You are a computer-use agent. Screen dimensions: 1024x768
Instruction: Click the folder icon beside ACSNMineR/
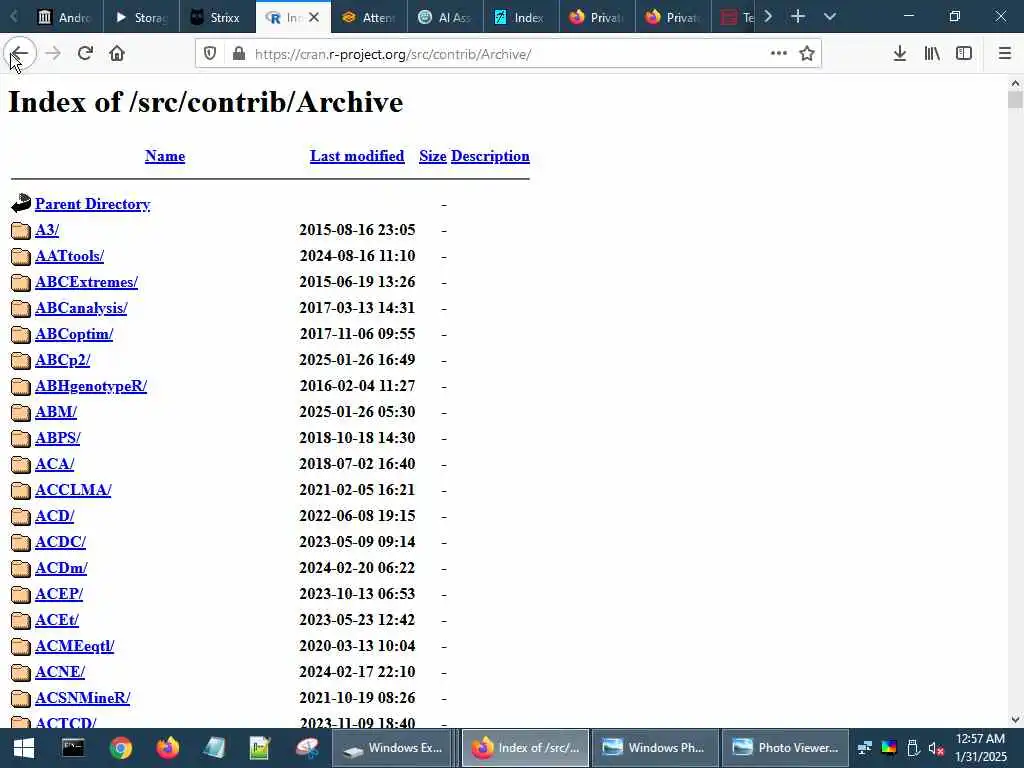[21, 699]
